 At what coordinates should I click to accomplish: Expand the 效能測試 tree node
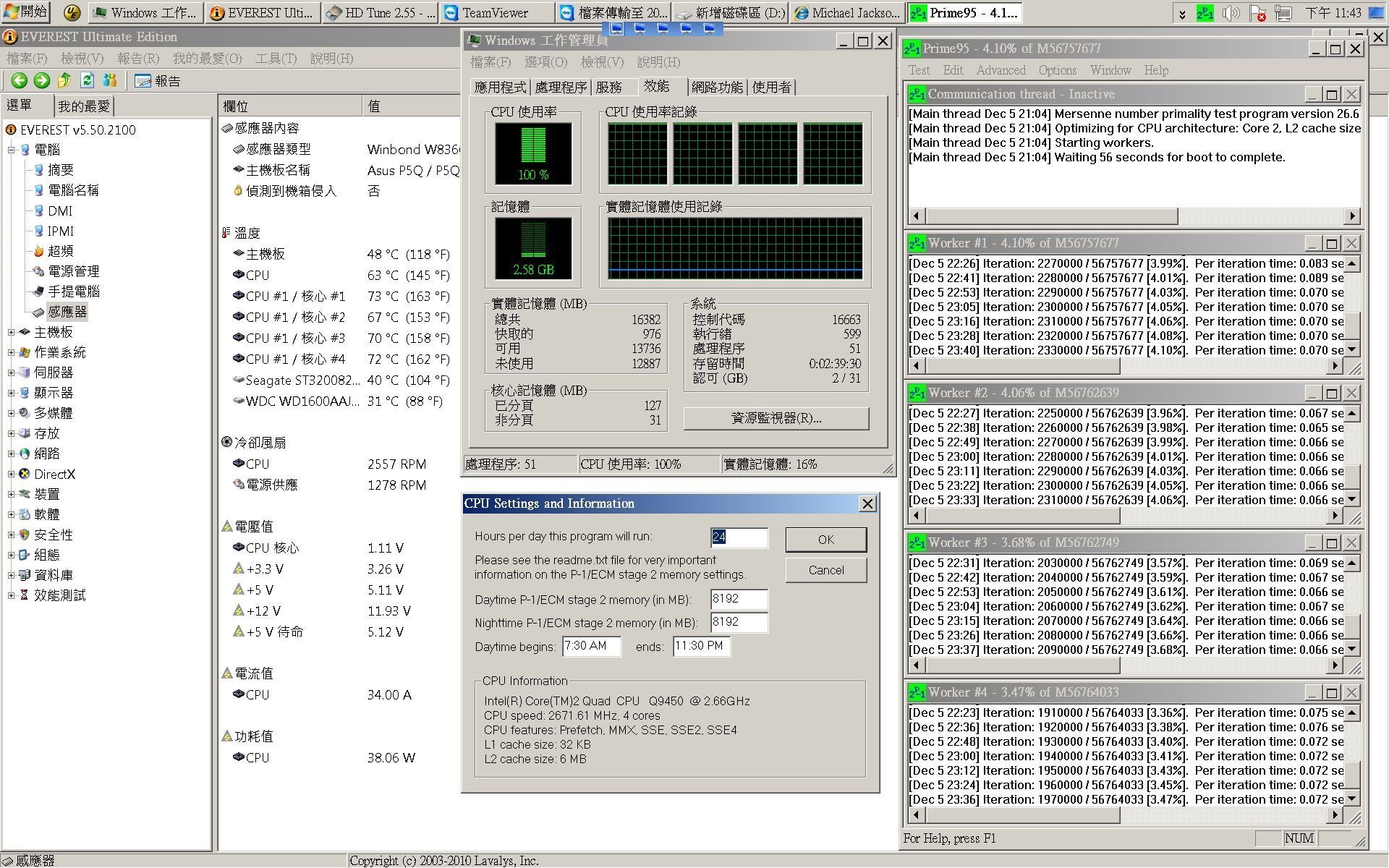(11, 595)
